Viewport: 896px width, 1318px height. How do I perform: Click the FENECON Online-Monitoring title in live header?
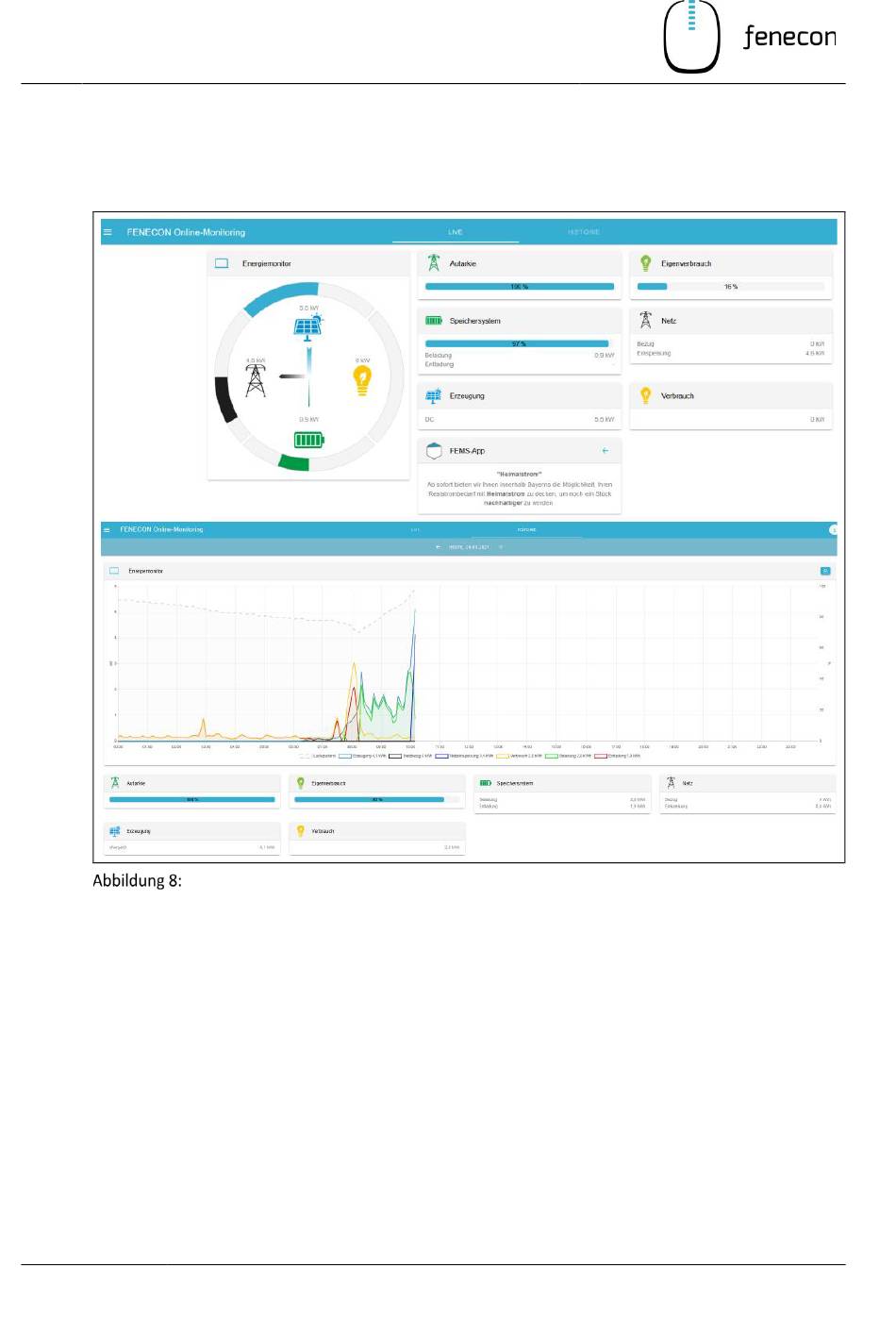(x=186, y=232)
